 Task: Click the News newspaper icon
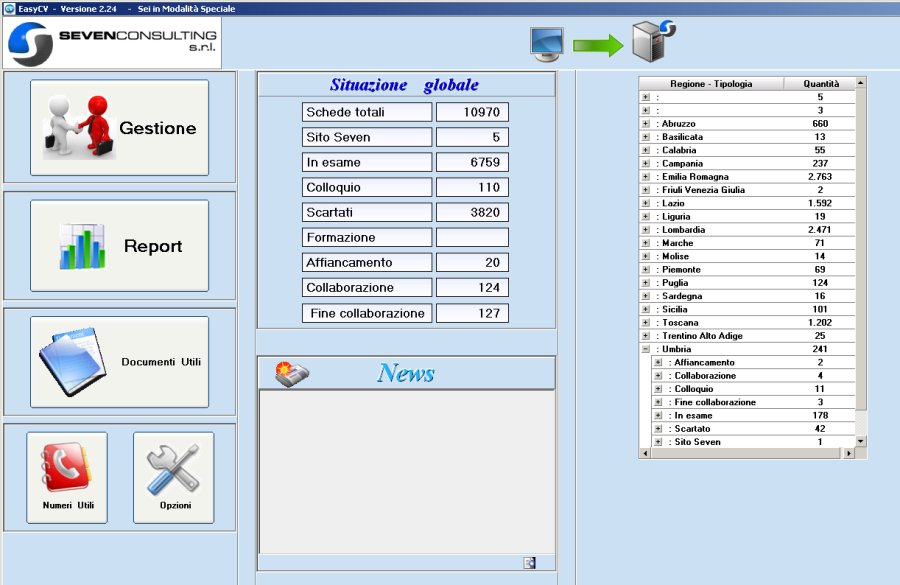(292, 374)
